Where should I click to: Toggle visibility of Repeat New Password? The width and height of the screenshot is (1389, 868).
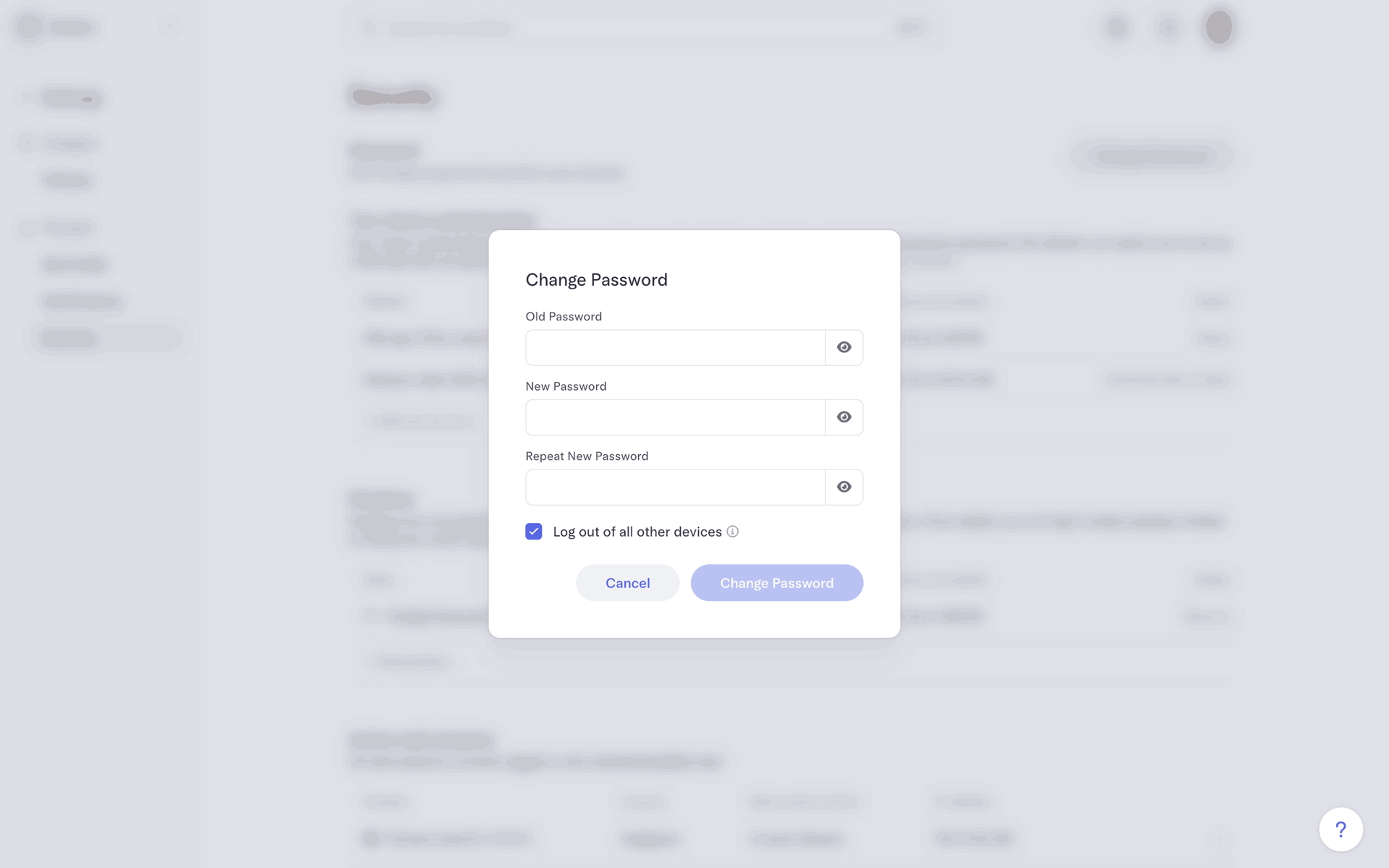[844, 487]
